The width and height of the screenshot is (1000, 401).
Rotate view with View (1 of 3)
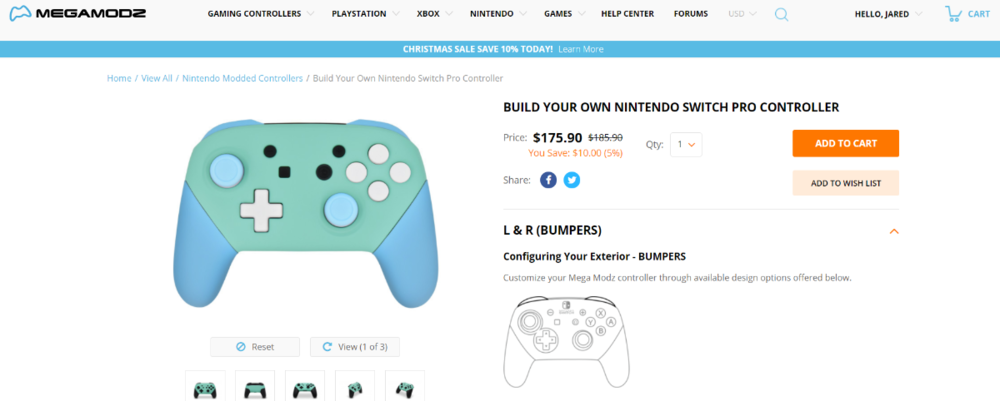(x=354, y=347)
